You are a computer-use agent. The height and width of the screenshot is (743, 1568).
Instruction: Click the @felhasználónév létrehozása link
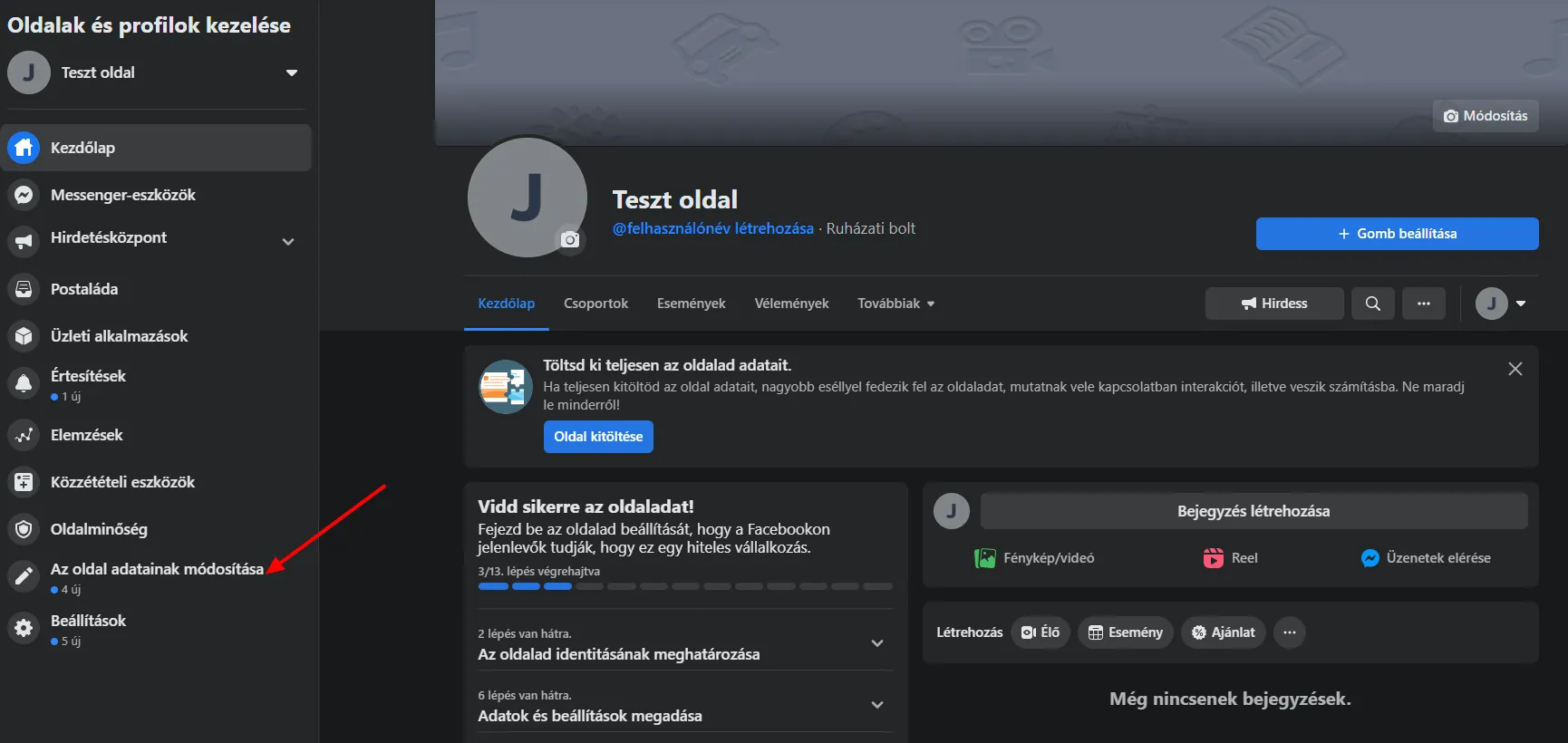[x=713, y=228]
